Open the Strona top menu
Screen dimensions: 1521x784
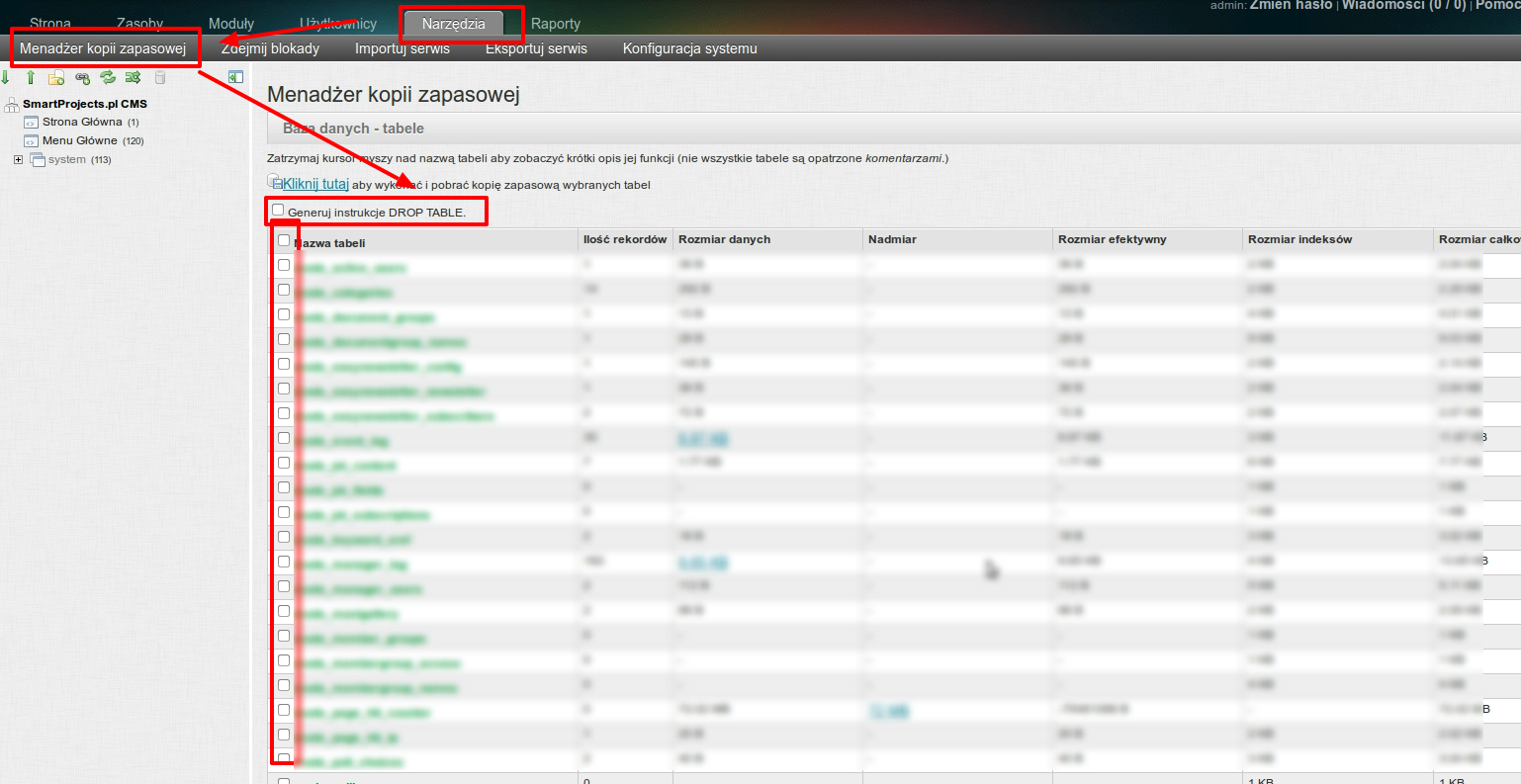[x=50, y=24]
